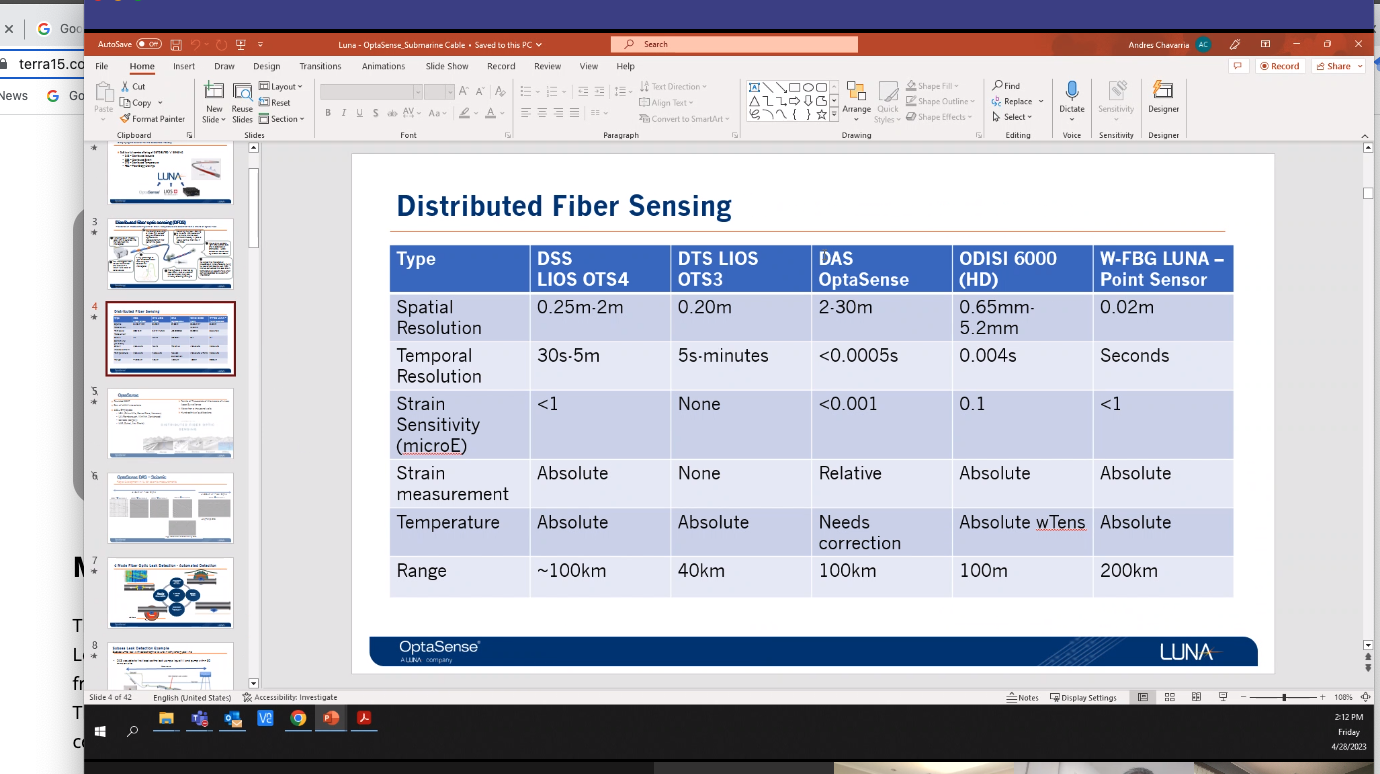Image resolution: width=1380 pixels, height=774 pixels.
Task: Open Customize Quick Access Toolbar dropdown
Action: click(x=260, y=44)
